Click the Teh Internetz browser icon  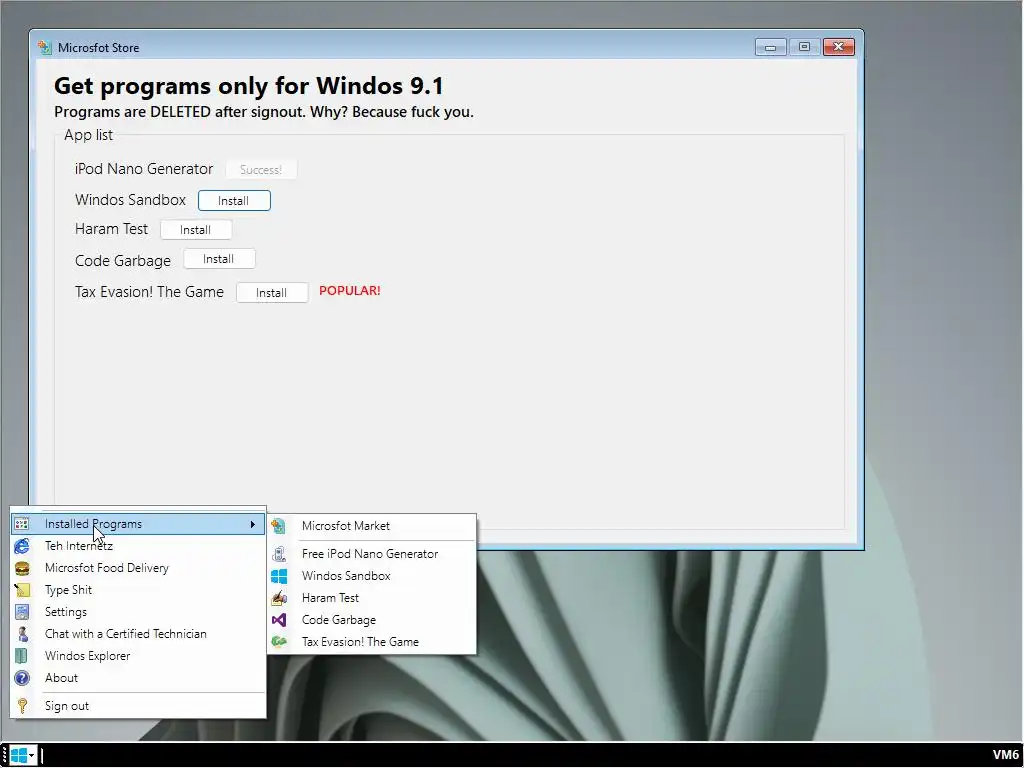pyautogui.click(x=22, y=546)
